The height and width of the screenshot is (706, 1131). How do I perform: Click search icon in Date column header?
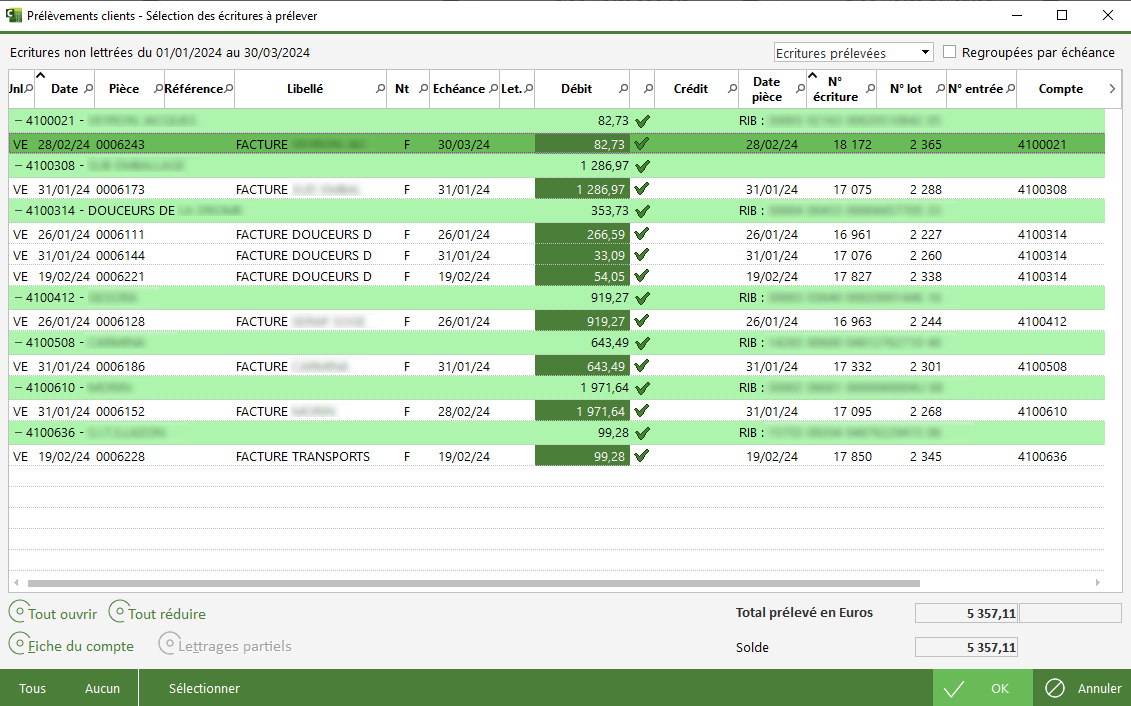[x=88, y=89]
